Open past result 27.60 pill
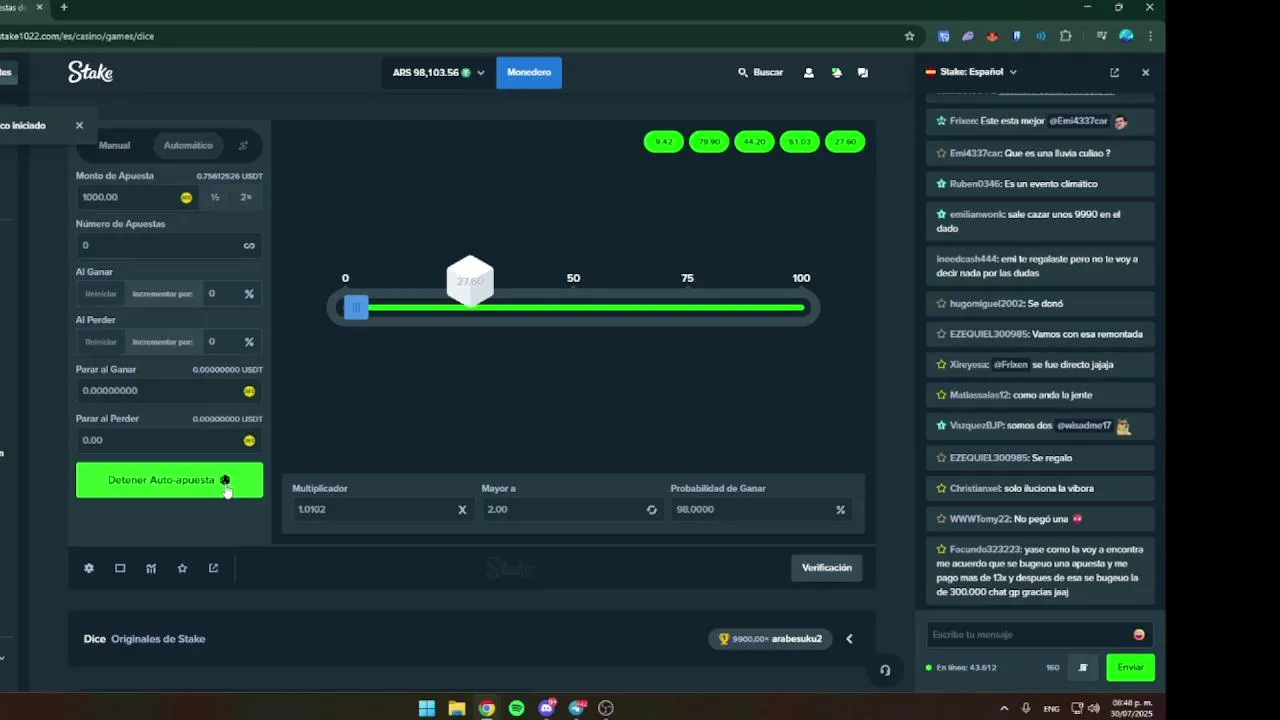The image size is (1280, 720). pyautogui.click(x=845, y=142)
